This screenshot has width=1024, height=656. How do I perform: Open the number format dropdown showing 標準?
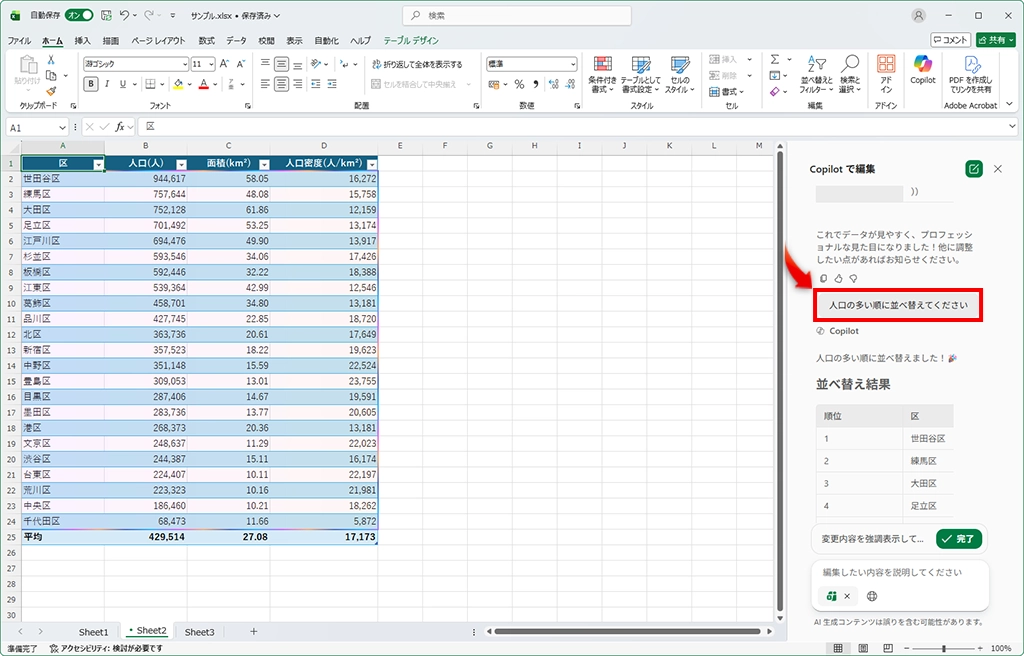click(x=572, y=64)
